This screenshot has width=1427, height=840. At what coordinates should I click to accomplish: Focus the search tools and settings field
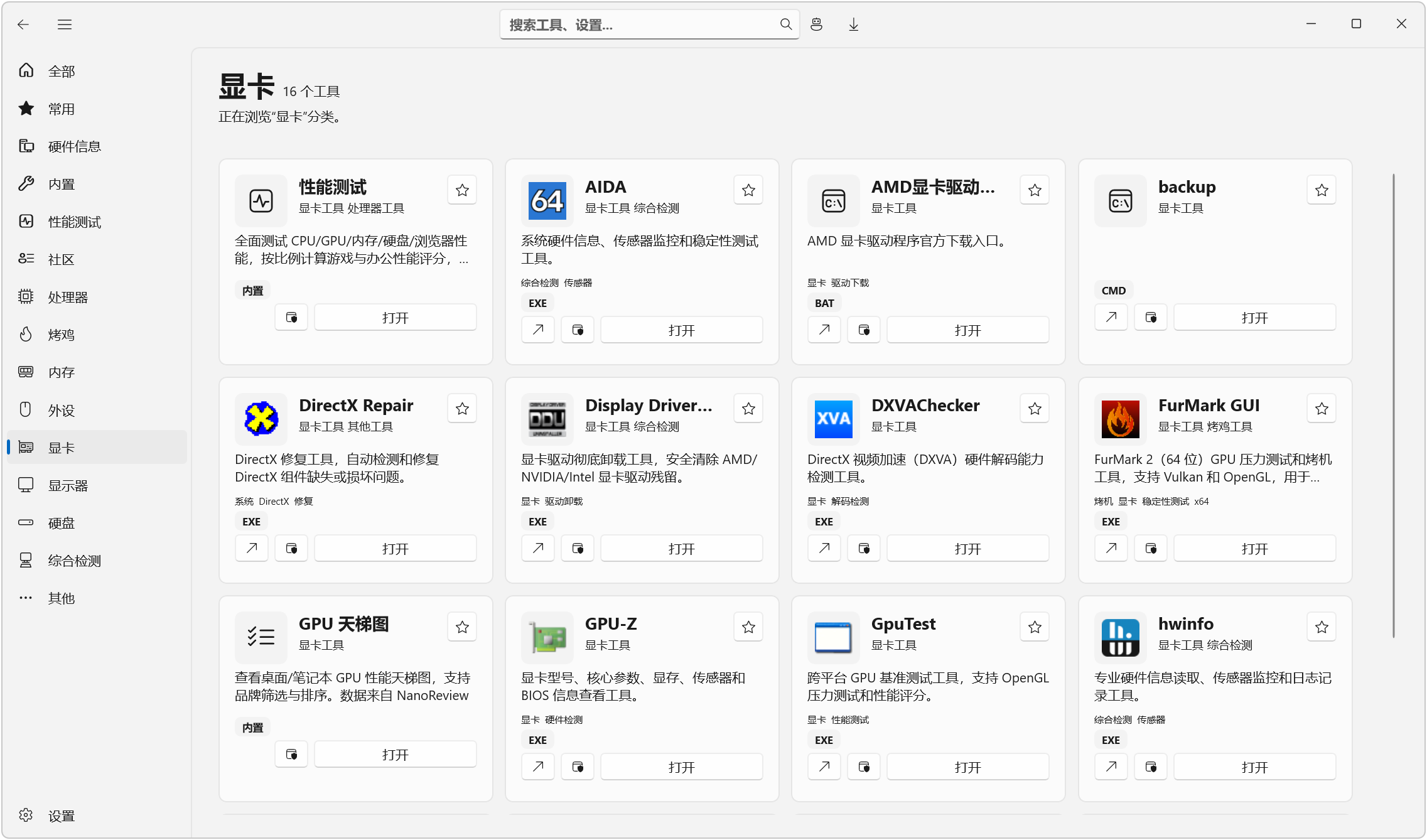649,24
